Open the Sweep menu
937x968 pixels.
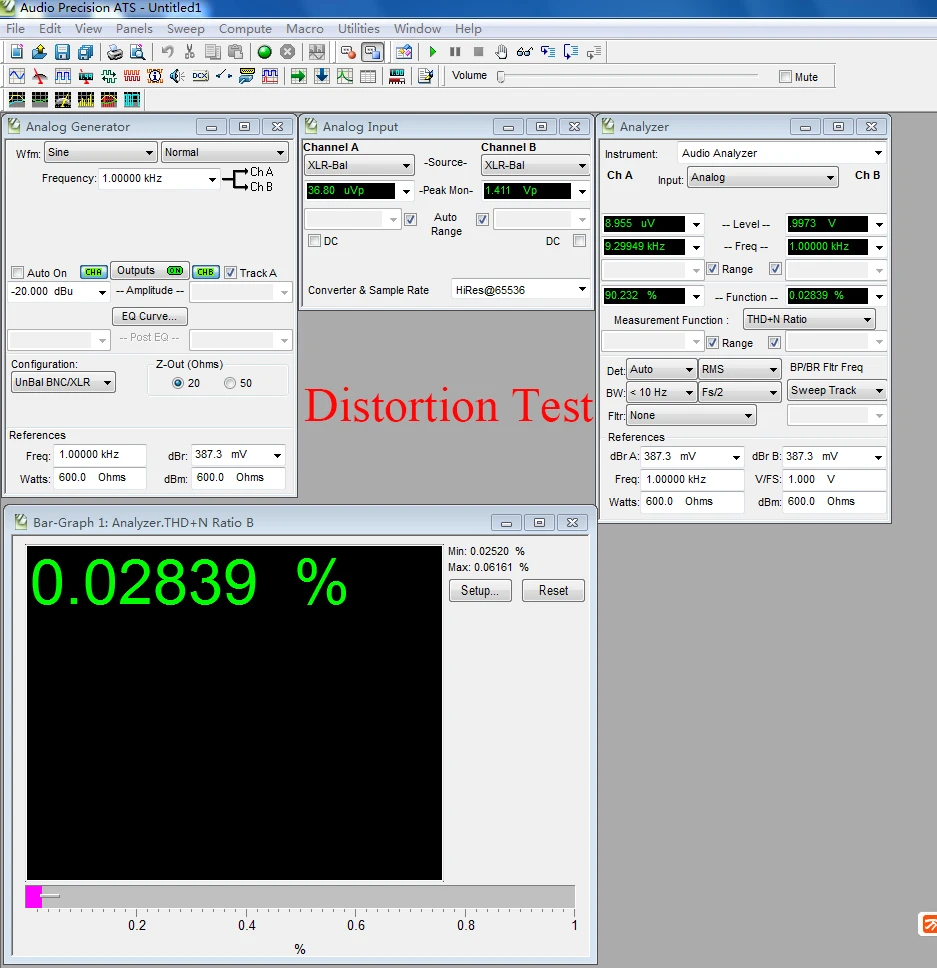pyautogui.click(x=185, y=29)
